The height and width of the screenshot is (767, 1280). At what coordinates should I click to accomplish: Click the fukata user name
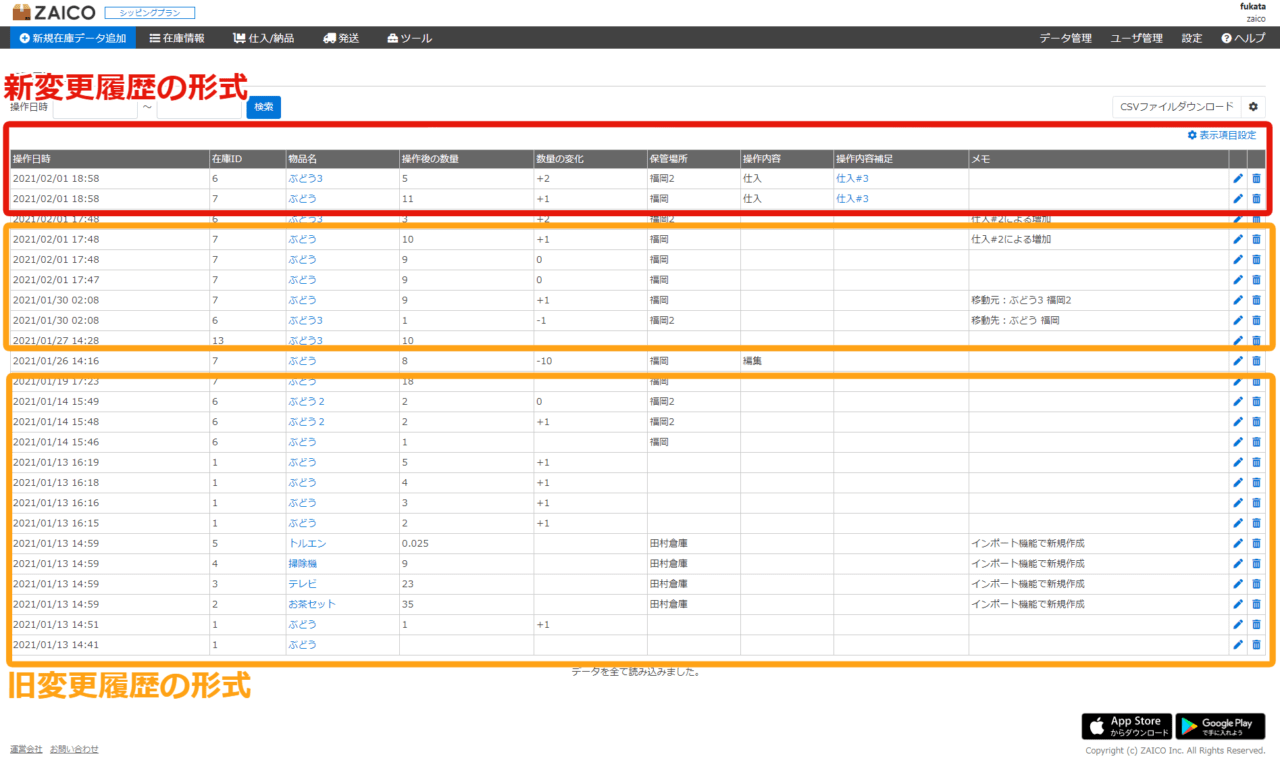1252,6
